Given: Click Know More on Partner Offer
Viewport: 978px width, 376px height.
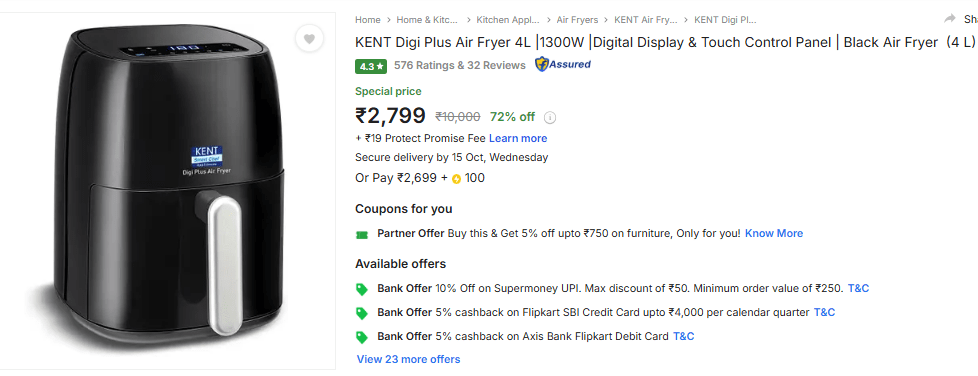Looking at the screenshot, I should (774, 233).
